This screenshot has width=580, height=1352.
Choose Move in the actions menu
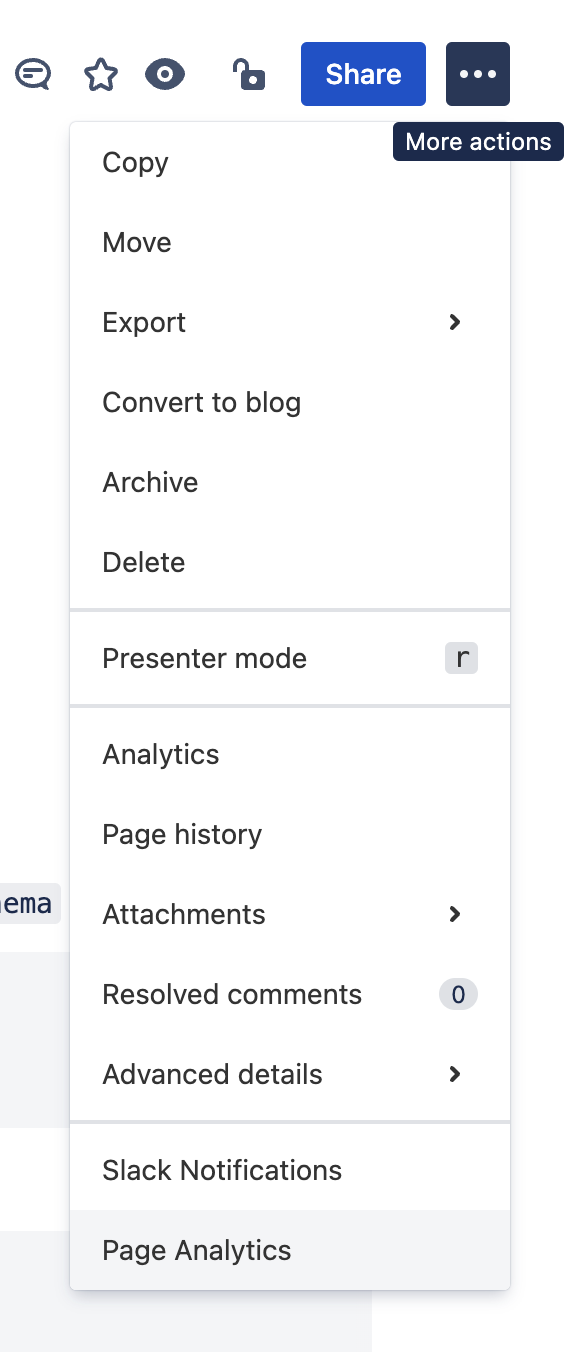tap(290, 242)
